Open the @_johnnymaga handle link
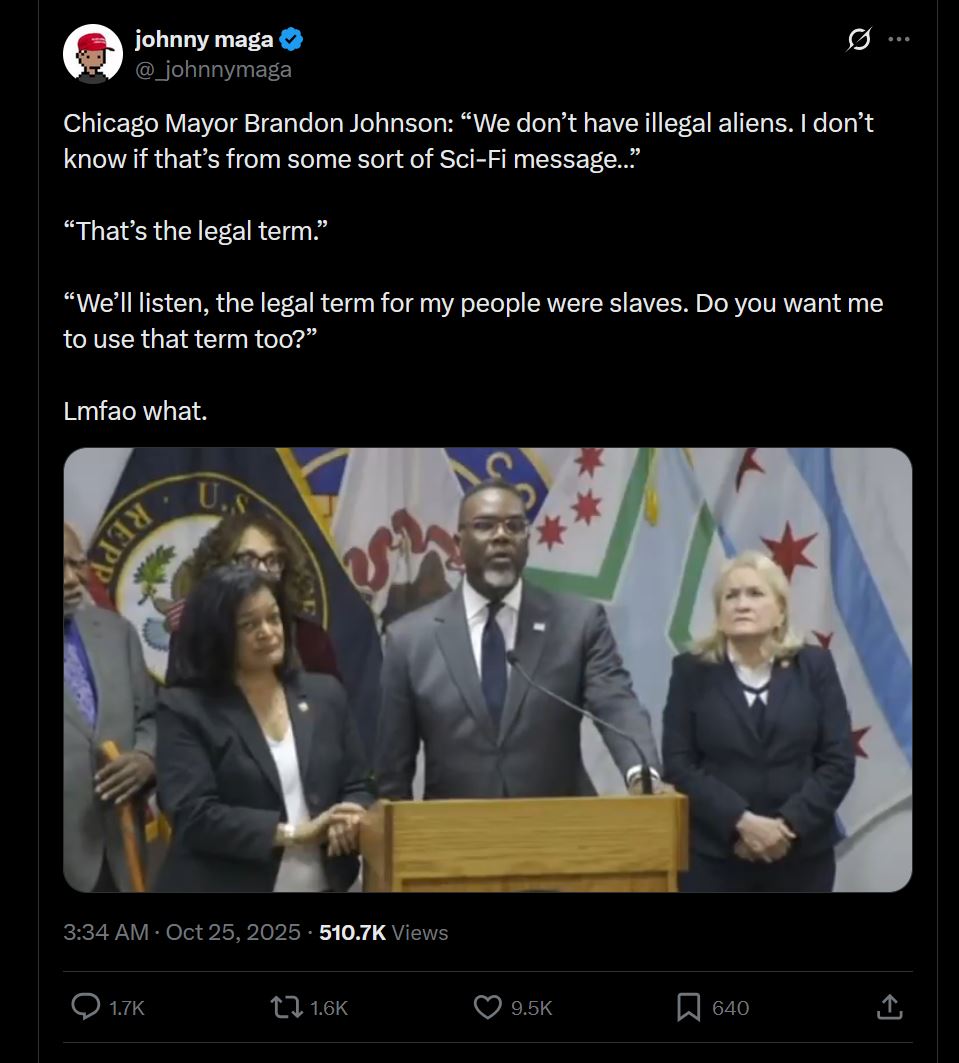Image resolution: width=959 pixels, height=1063 pixels. pos(213,69)
